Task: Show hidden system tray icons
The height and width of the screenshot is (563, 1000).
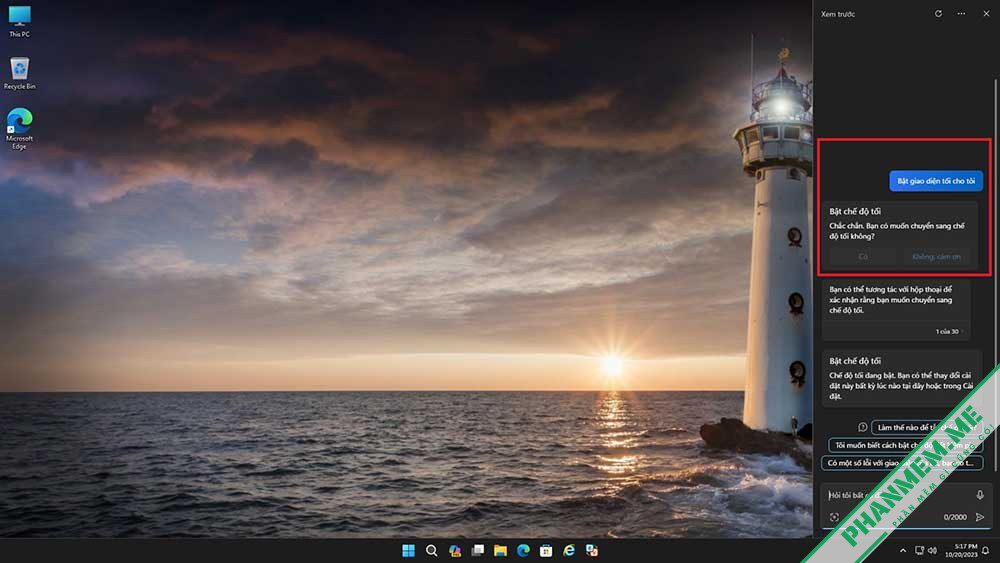Action: 902,550
